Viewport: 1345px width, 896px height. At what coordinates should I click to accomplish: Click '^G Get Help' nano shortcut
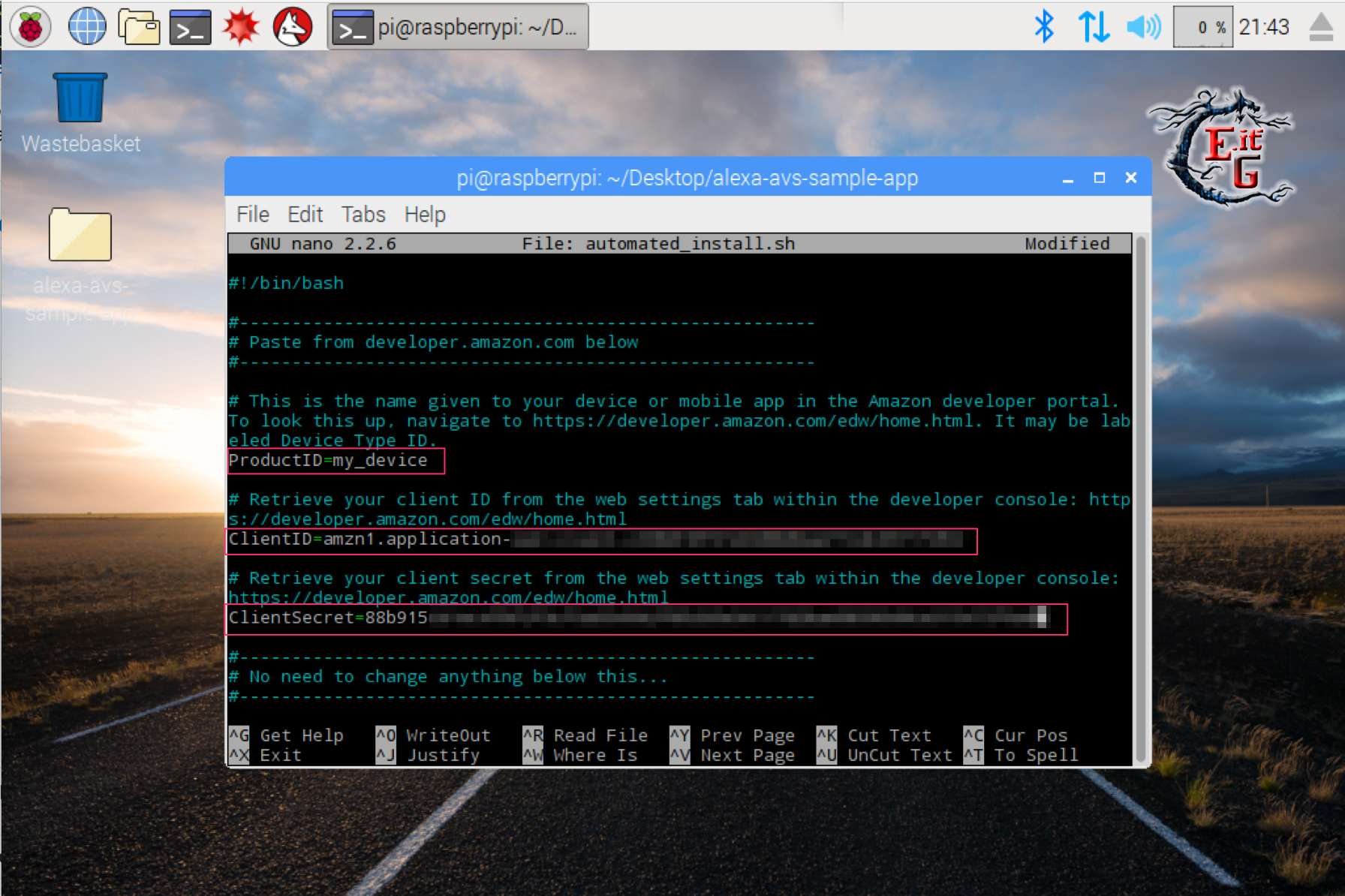coord(286,735)
